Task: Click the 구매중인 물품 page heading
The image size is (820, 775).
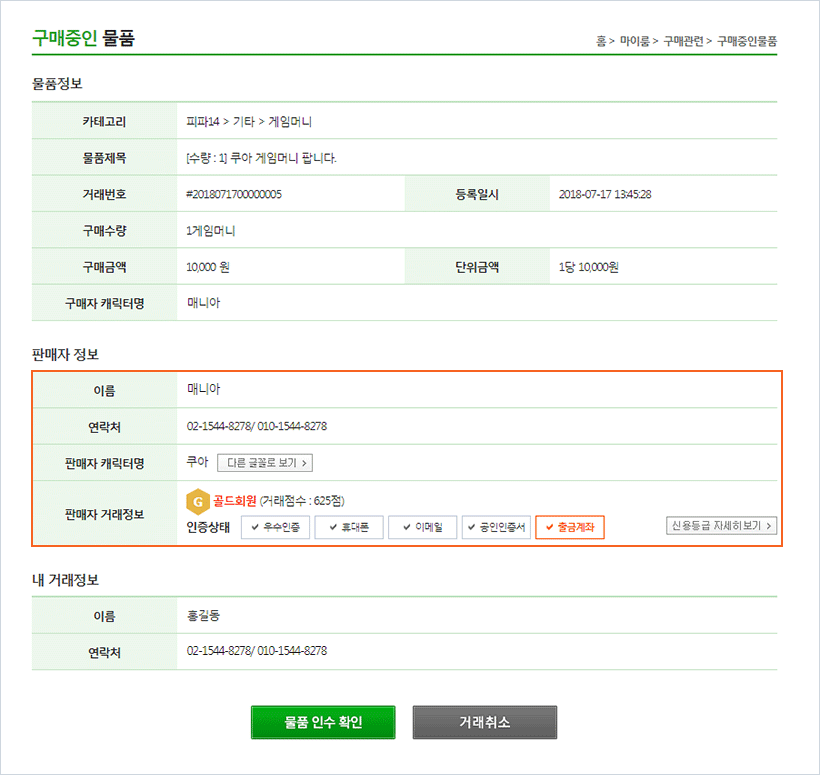Action: (x=83, y=39)
